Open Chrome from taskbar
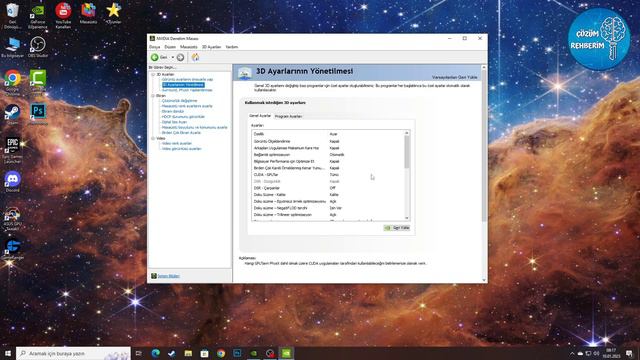 (221, 353)
